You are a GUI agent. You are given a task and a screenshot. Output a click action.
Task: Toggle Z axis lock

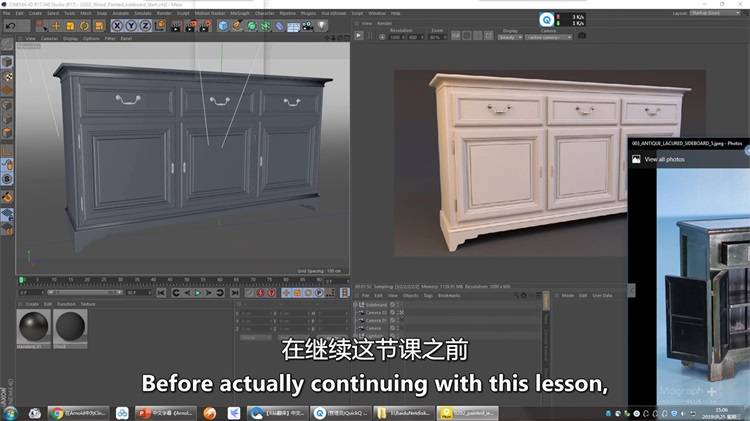(145, 25)
